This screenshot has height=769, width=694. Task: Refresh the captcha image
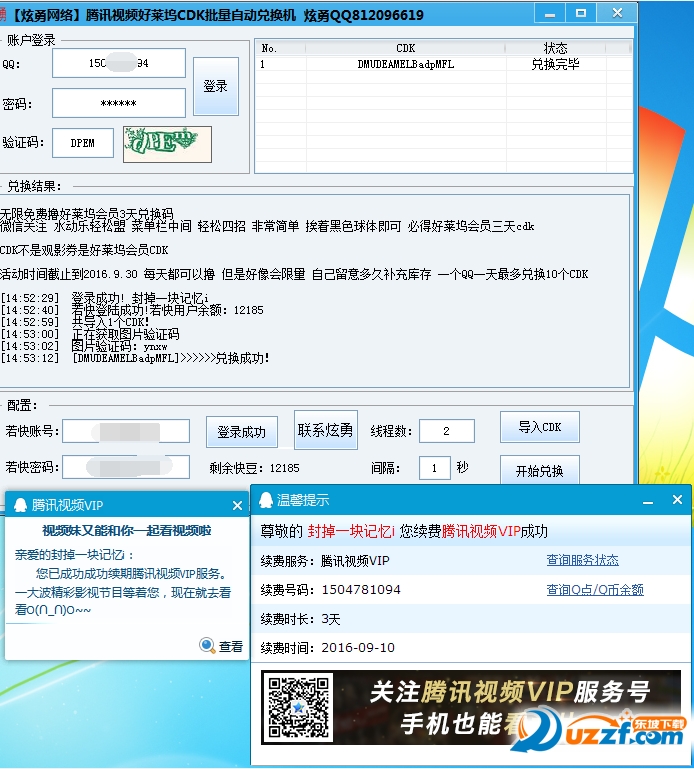point(167,144)
